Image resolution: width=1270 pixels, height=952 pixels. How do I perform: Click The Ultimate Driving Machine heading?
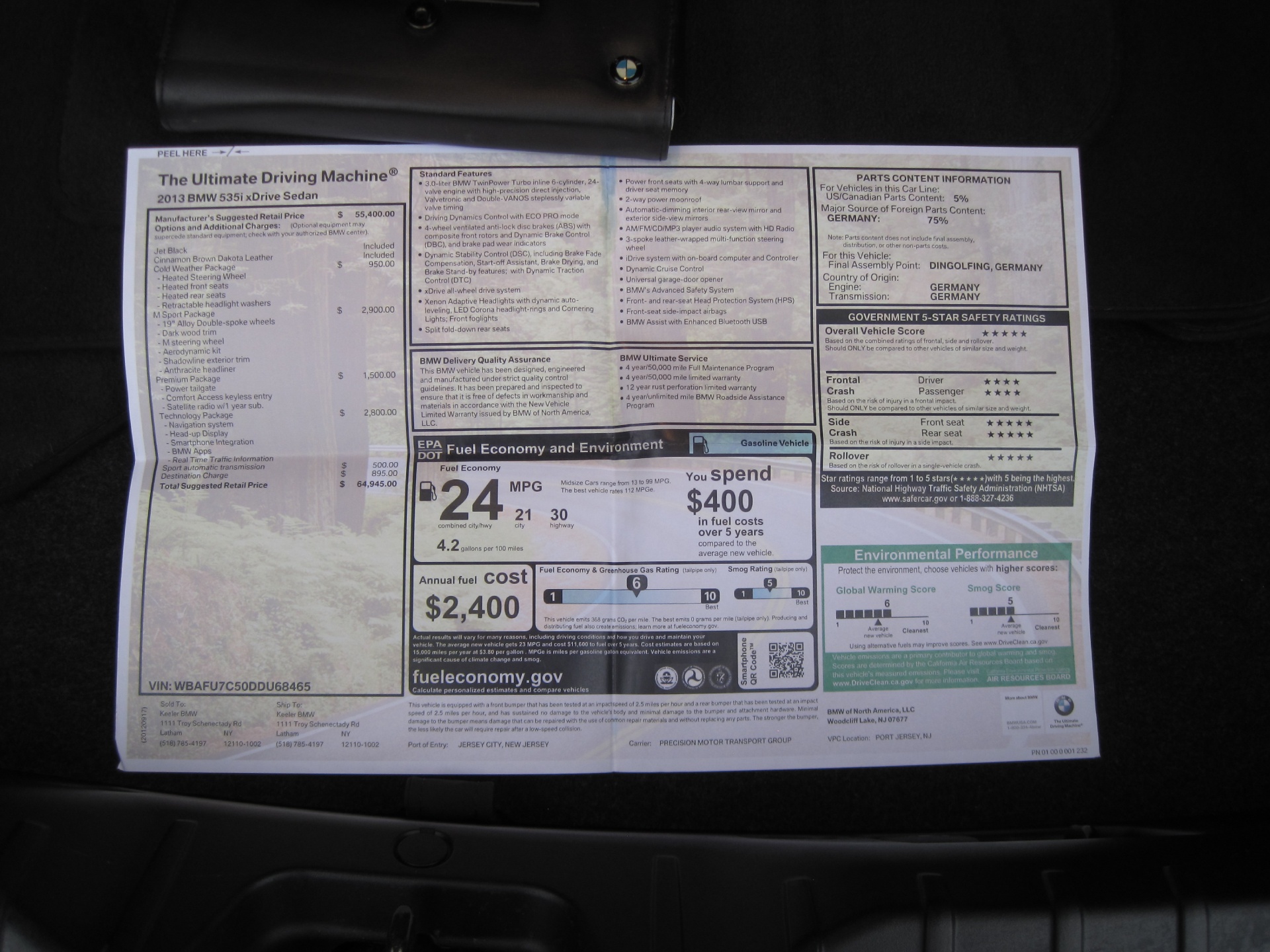point(278,177)
